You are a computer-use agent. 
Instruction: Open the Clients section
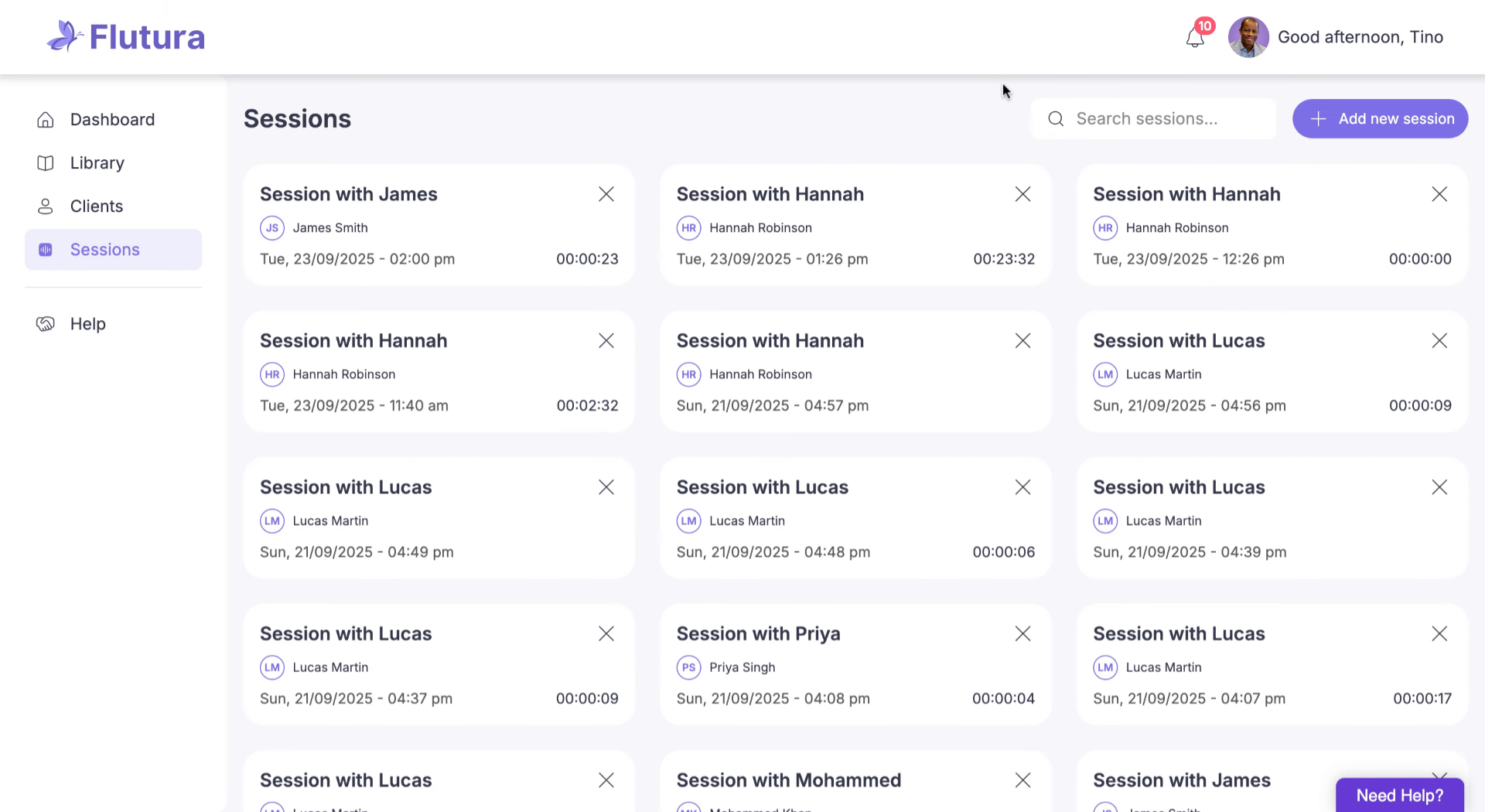click(96, 206)
